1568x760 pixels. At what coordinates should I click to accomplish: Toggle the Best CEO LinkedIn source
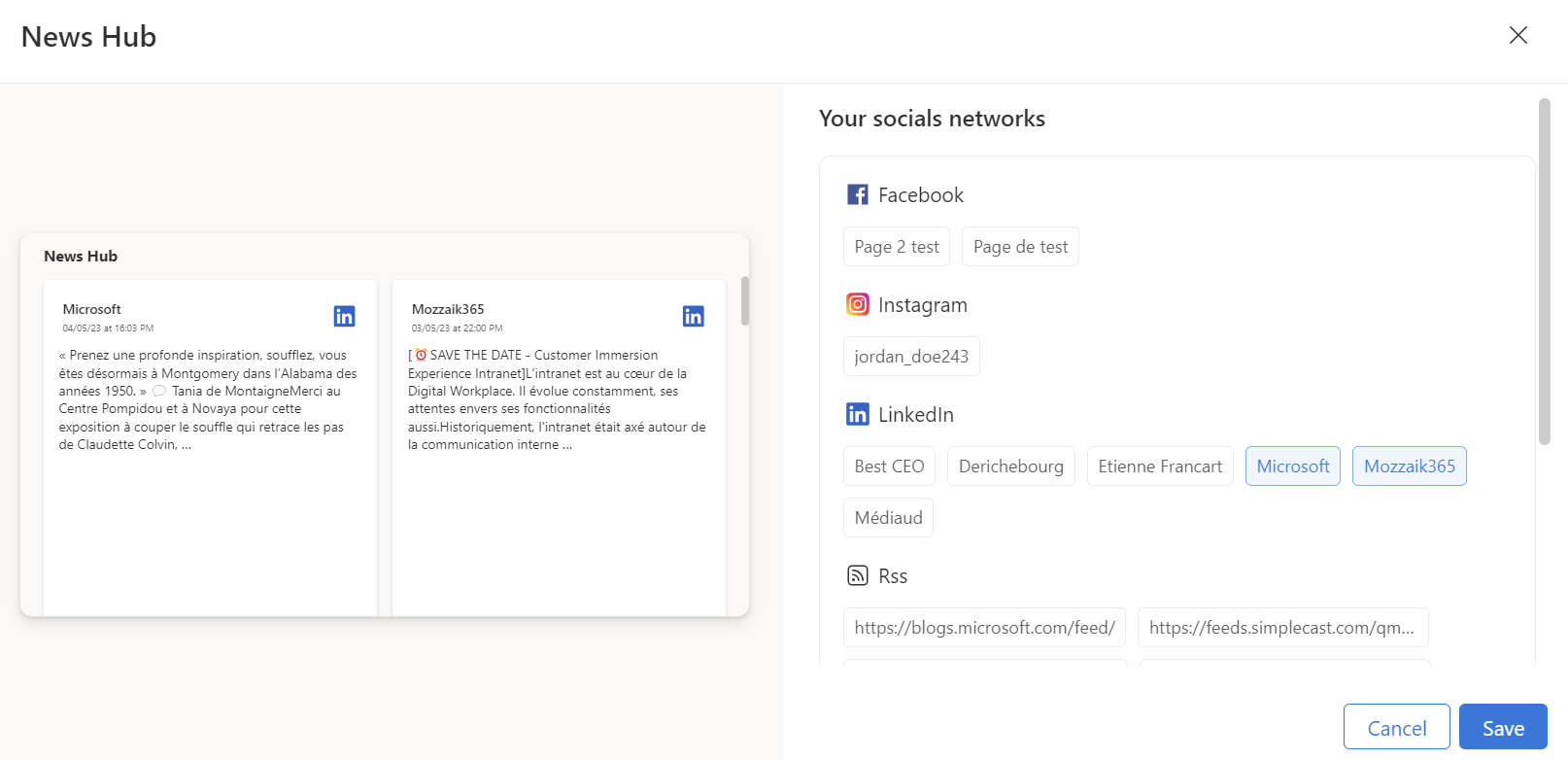(x=889, y=466)
